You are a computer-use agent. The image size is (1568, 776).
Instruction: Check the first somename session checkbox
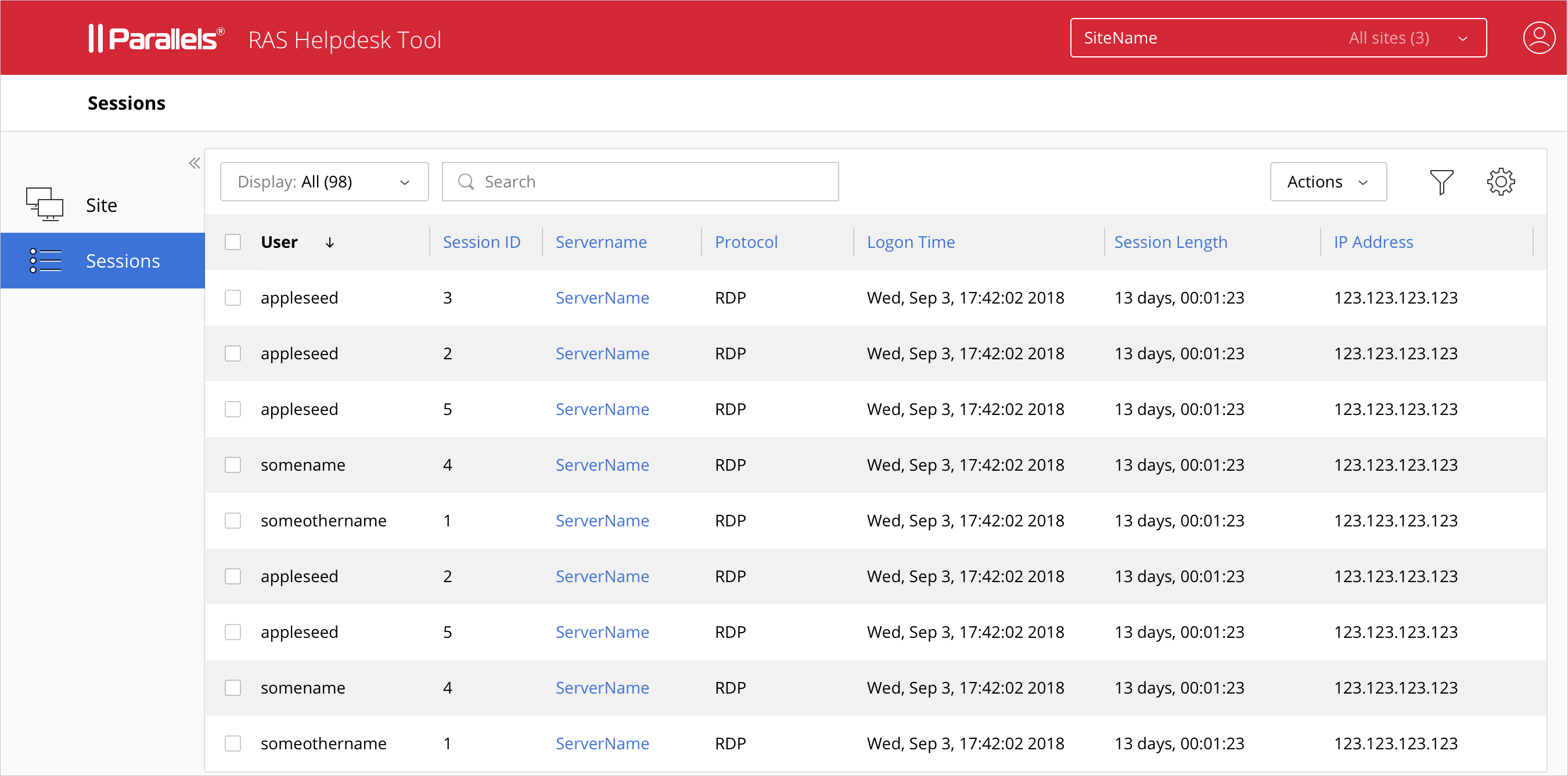point(232,465)
